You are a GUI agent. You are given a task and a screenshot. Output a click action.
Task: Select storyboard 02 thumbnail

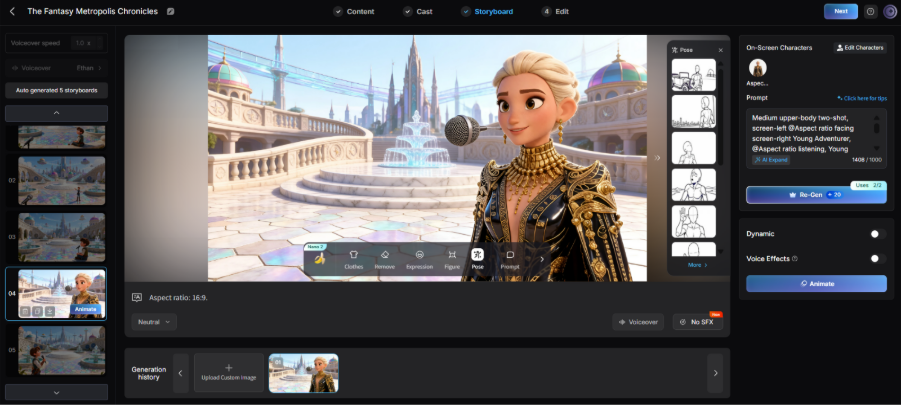[61, 180]
